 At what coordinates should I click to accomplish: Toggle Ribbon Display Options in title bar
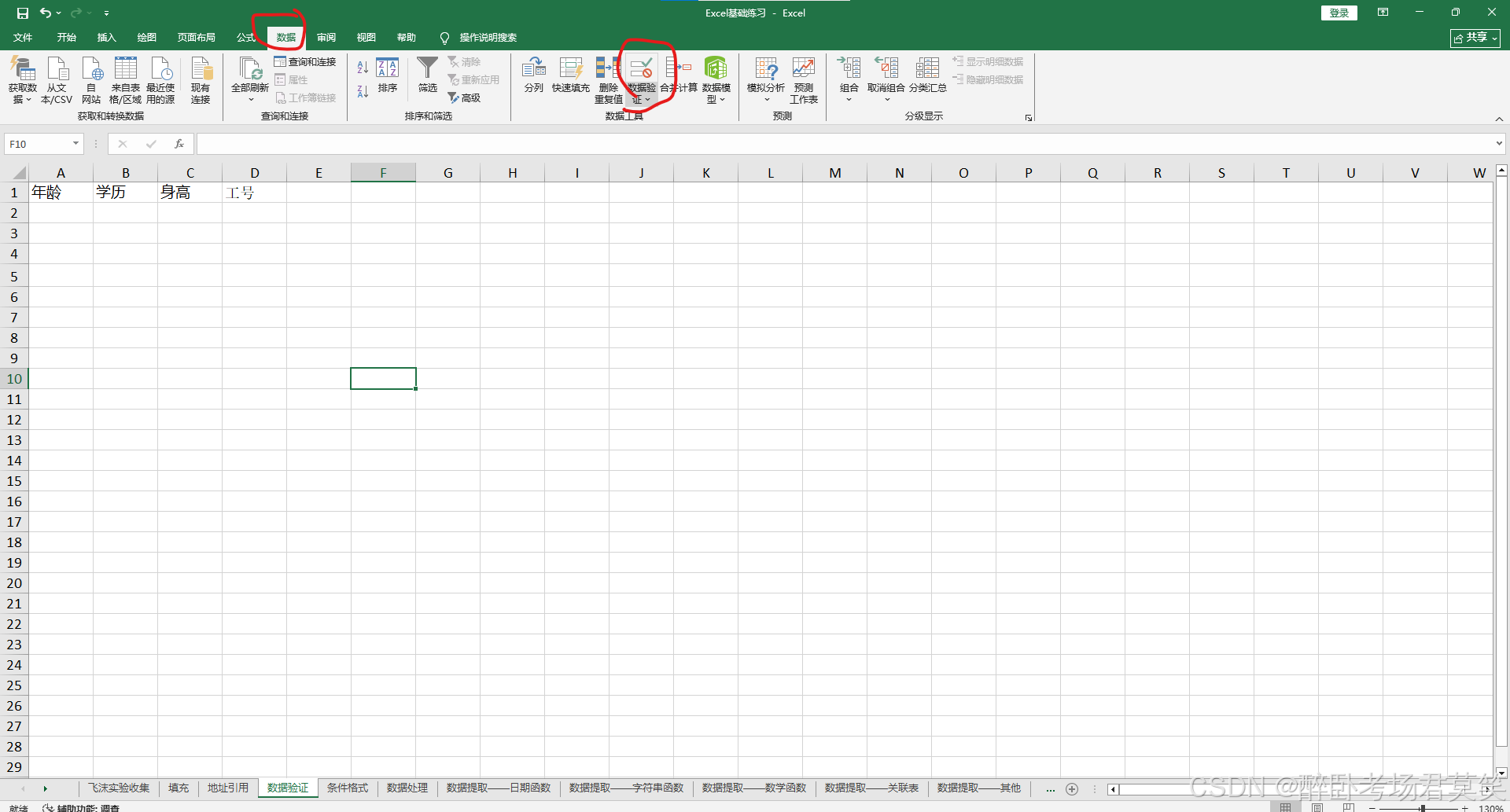coord(1383,13)
